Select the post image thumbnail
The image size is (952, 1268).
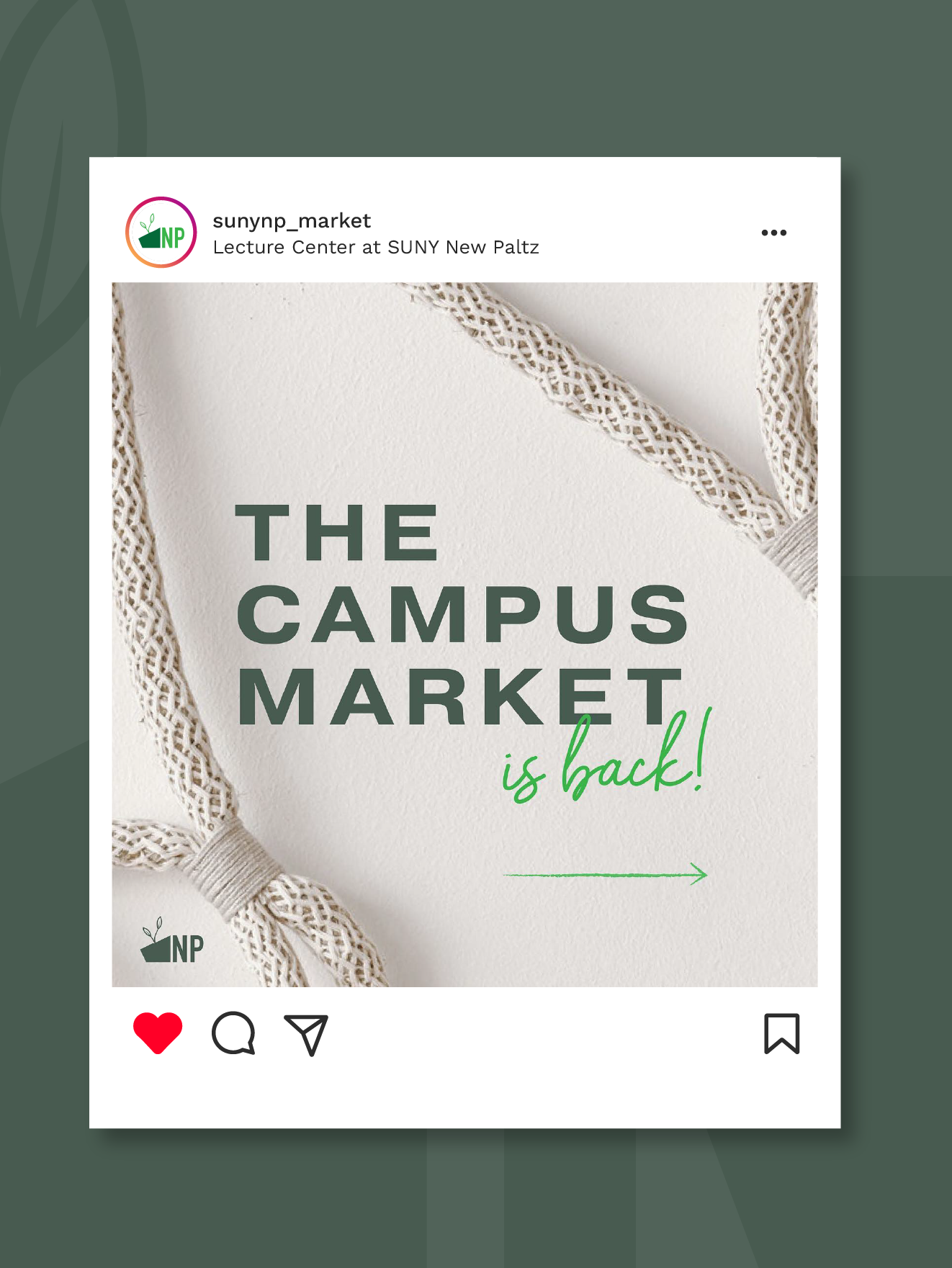pos(464,634)
